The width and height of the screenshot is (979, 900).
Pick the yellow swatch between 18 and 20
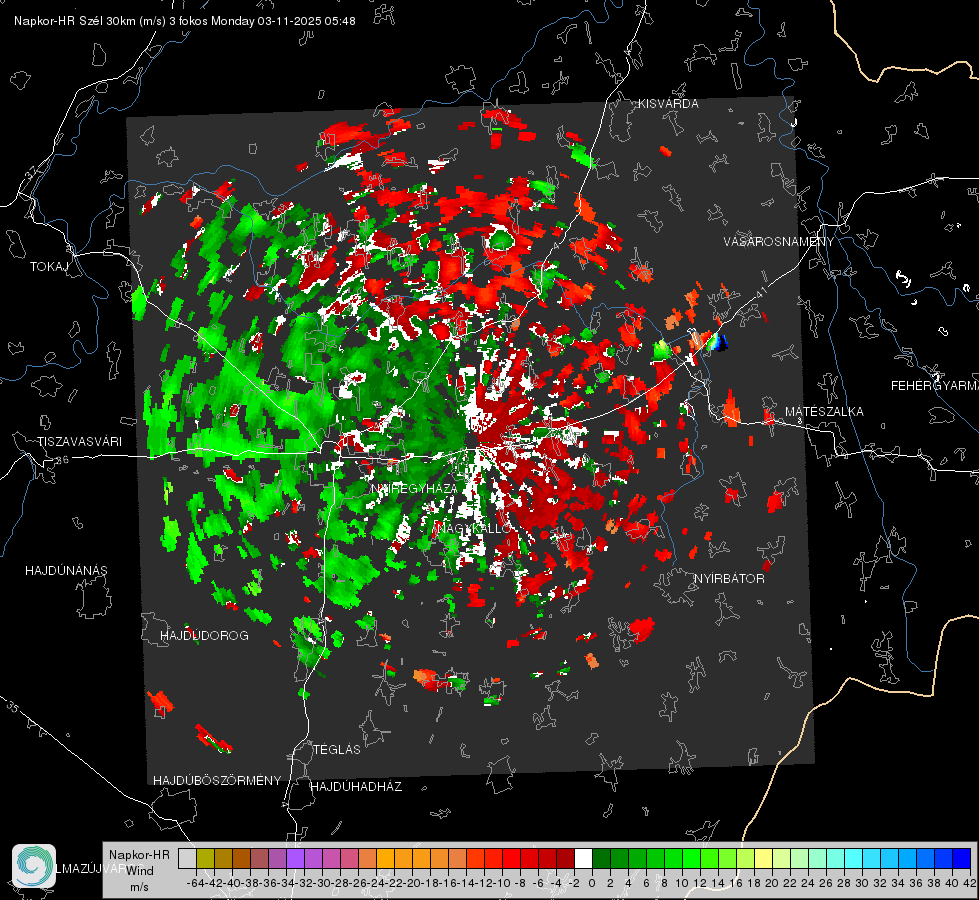[x=764, y=859]
